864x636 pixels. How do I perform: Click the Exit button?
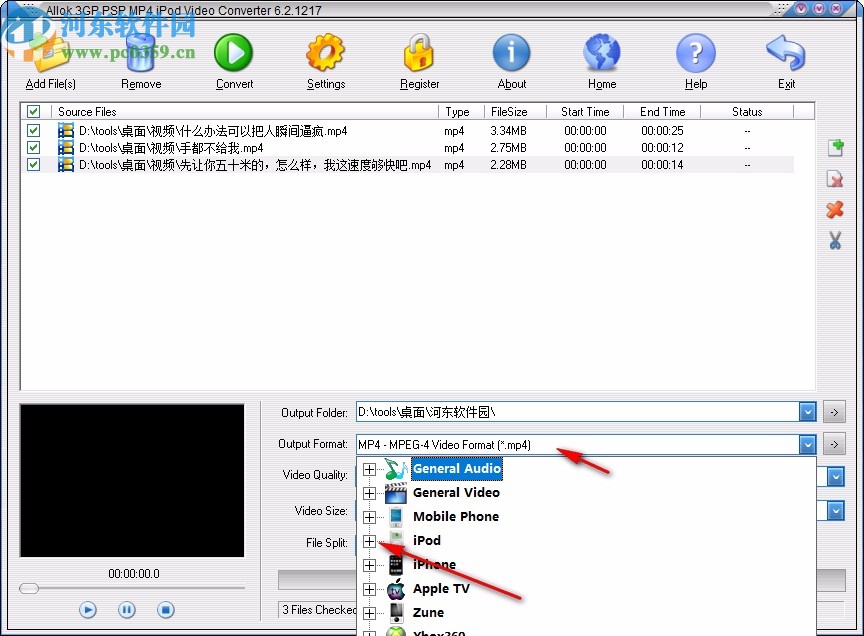(x=786, y=52)
